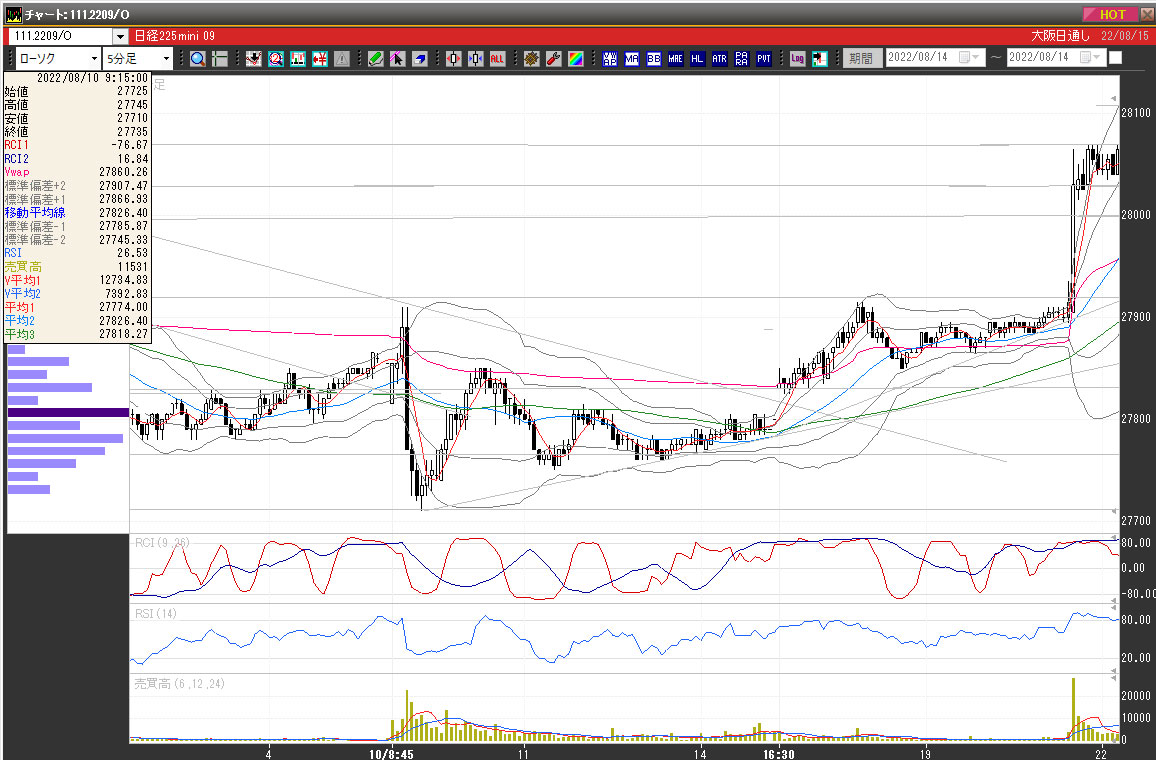This screenshot has height=760, width=1156.
Task: Click the 10/8:45 time axis label
Action: click(x=391, y=753)
